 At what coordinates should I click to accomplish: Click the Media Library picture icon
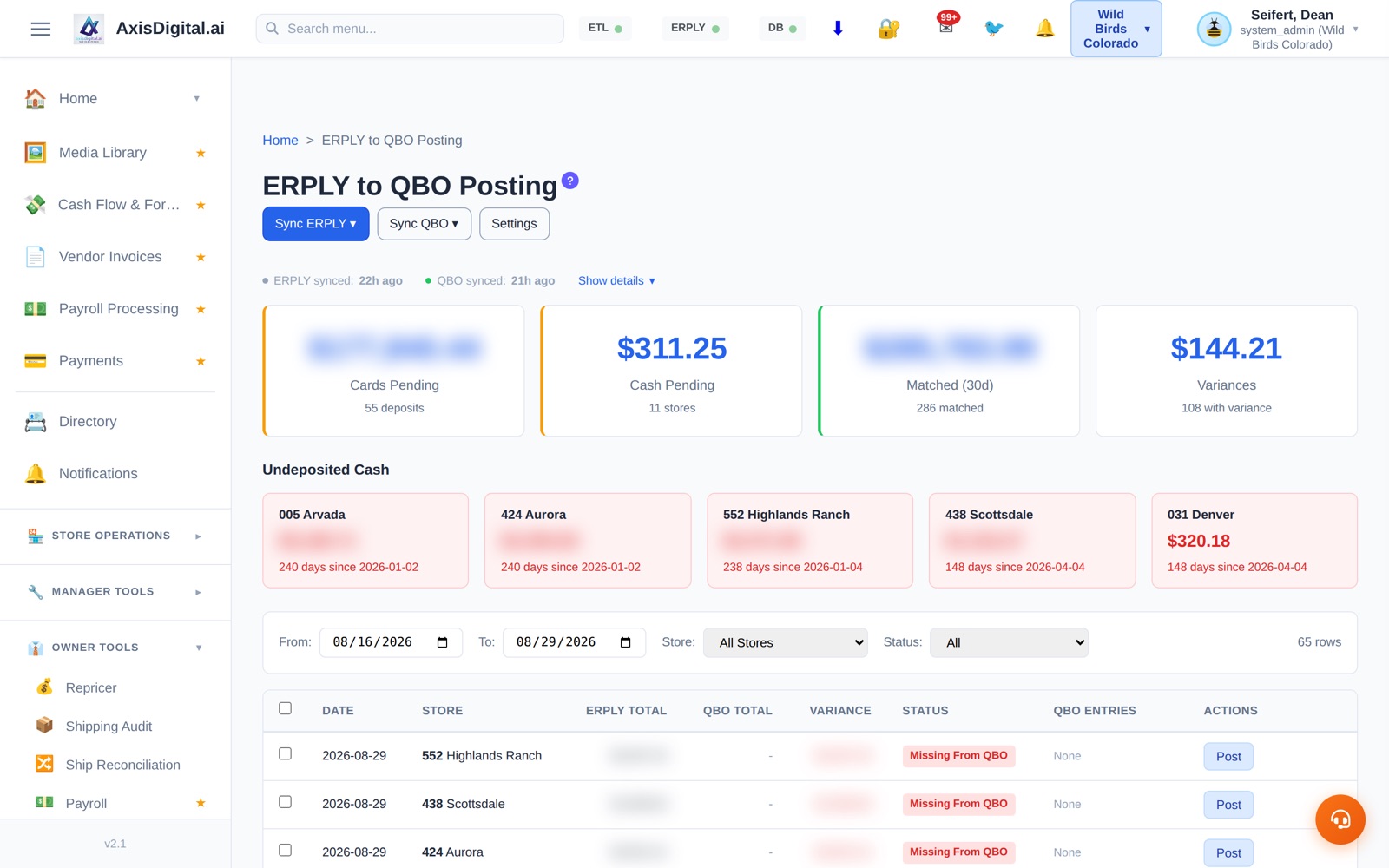coord(36,153)
